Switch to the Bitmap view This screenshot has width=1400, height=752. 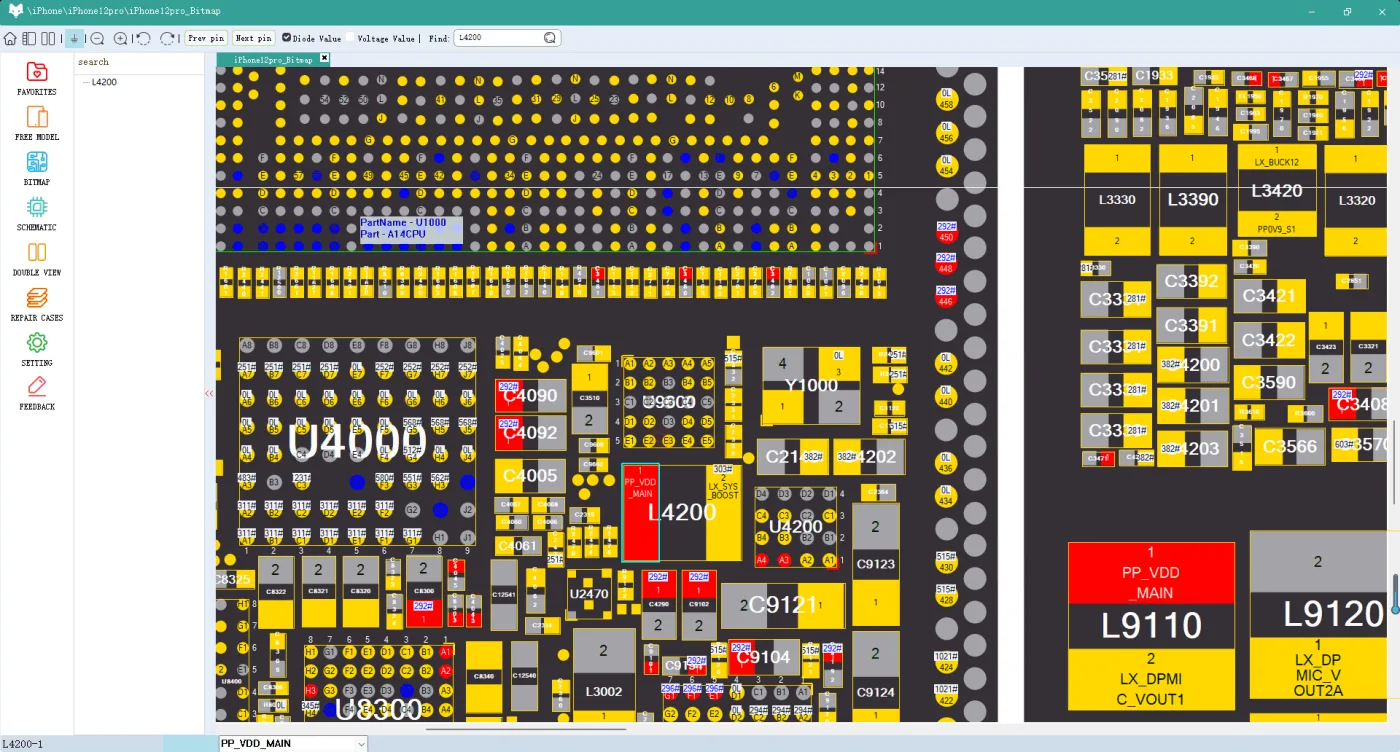37,168
